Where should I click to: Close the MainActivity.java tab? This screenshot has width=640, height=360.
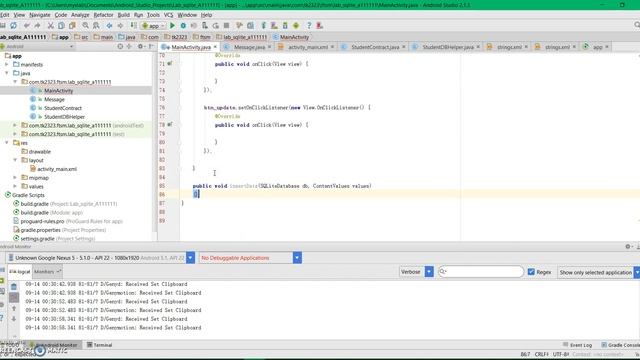coord(215,47)
